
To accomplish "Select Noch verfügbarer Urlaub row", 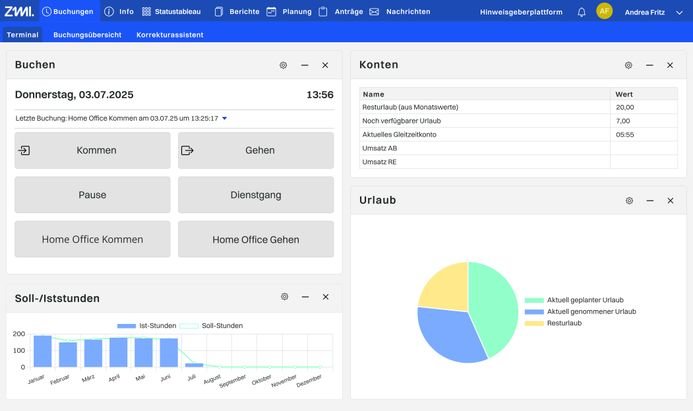I will (x=518, y=121).
